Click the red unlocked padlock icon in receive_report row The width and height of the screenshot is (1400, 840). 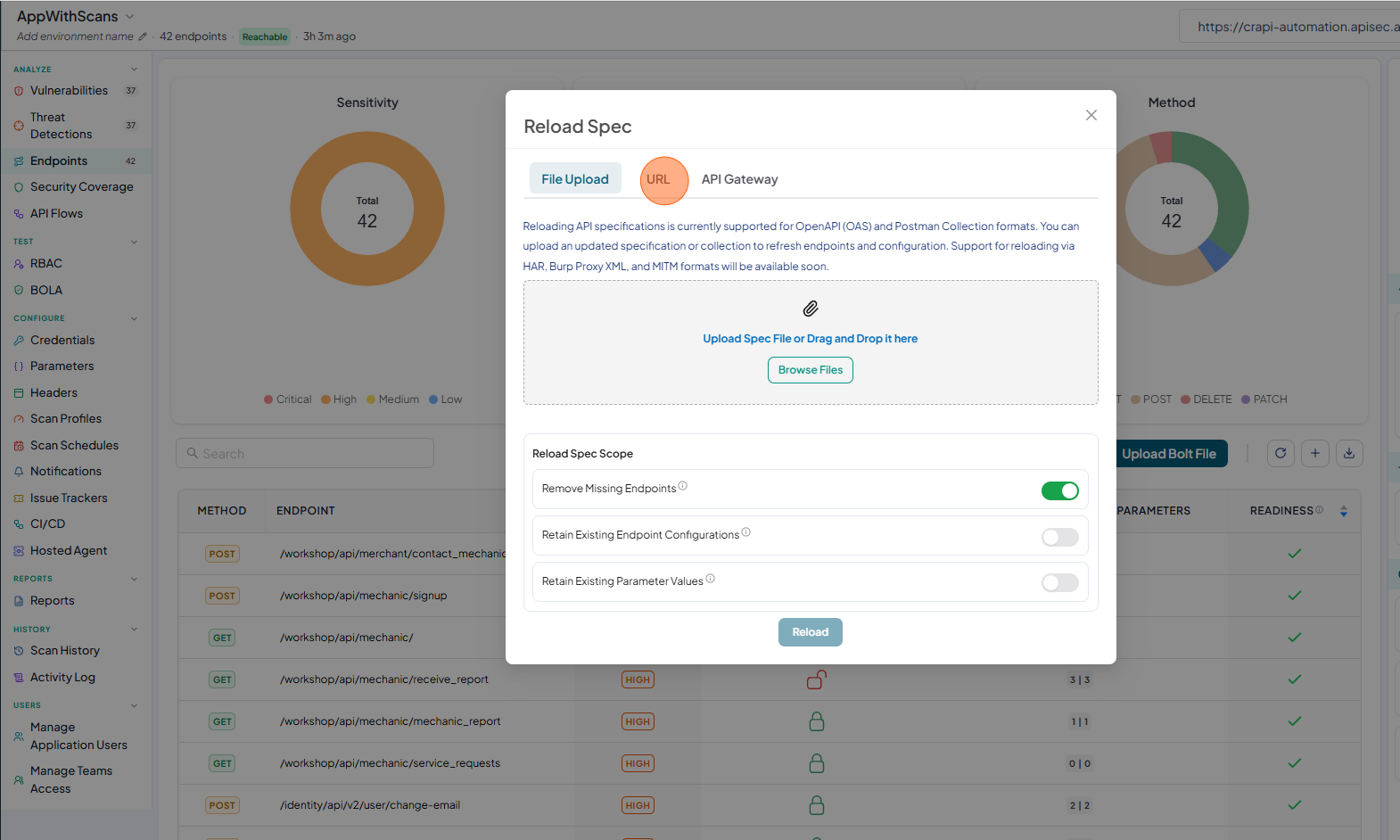[x=817, y=679]
